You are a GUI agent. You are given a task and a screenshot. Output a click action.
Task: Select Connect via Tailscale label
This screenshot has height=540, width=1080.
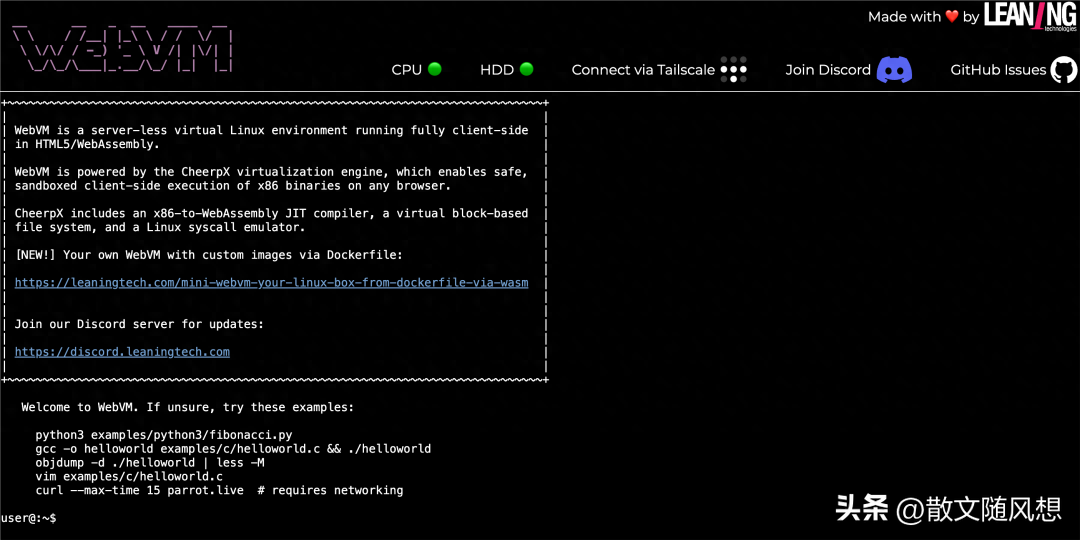coord(643,70)
